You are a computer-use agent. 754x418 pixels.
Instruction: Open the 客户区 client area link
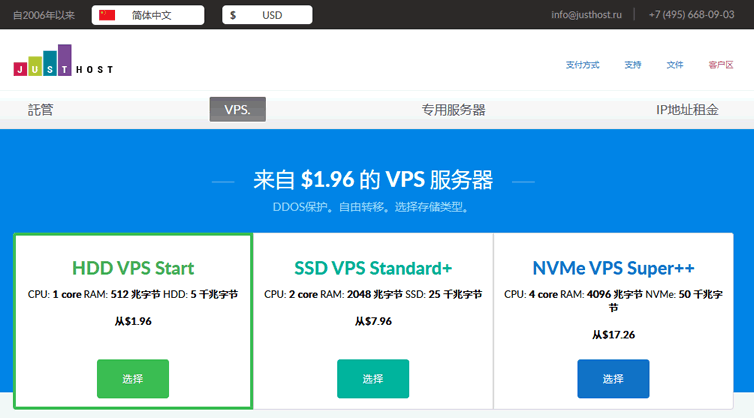point(721,64)
